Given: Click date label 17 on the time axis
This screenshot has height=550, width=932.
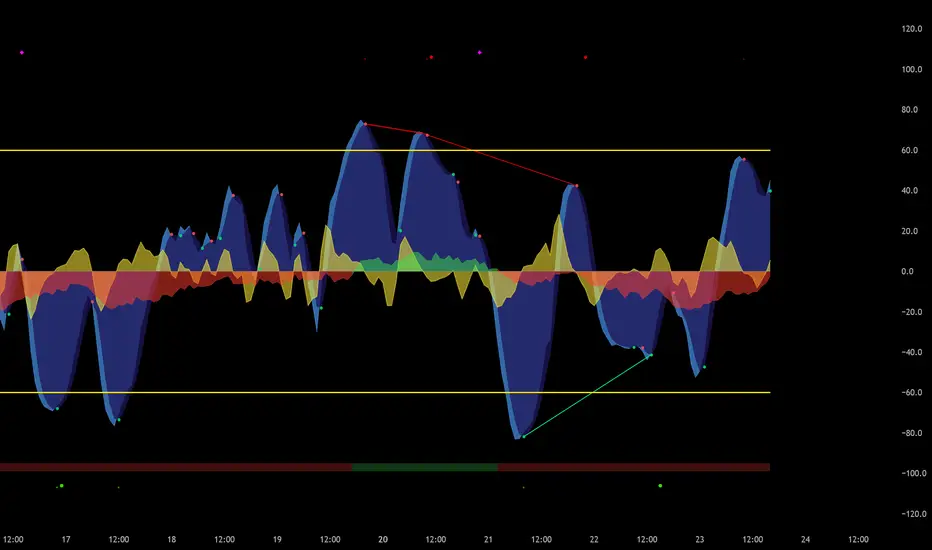Looking at the screenshot, I should click(66, 538).
